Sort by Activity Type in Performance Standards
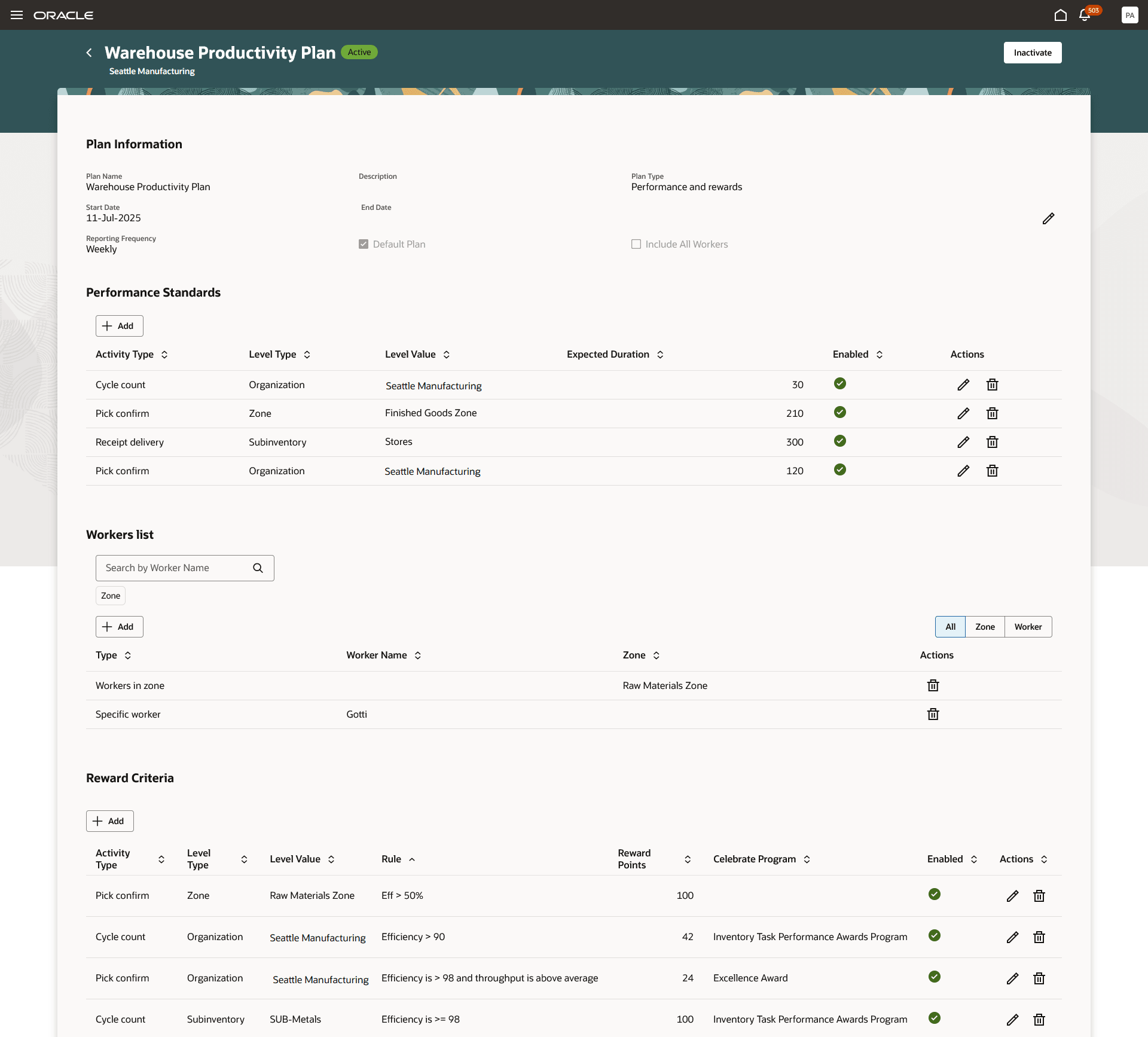Image resolution: width=1148 pixels, height=1037 pixels. [x=164, y=355]
